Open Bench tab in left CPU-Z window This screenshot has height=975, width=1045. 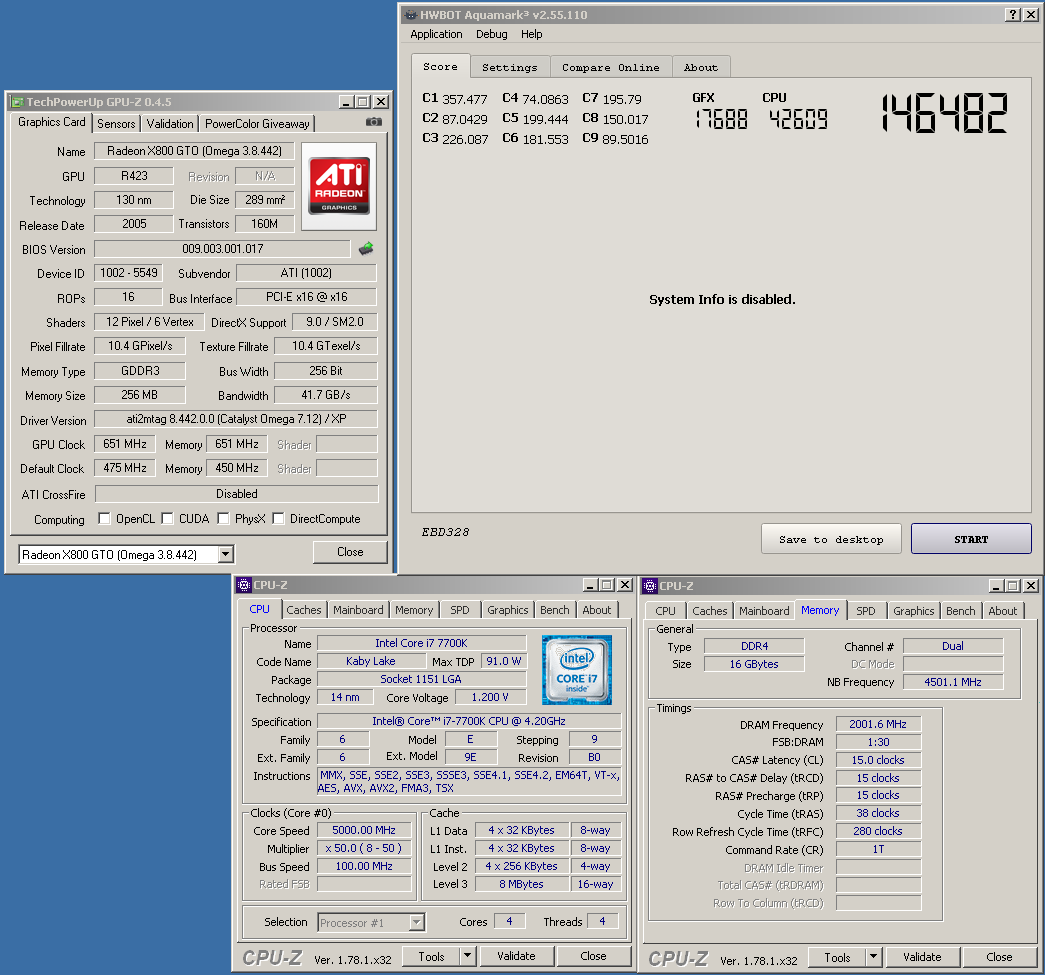554,610
